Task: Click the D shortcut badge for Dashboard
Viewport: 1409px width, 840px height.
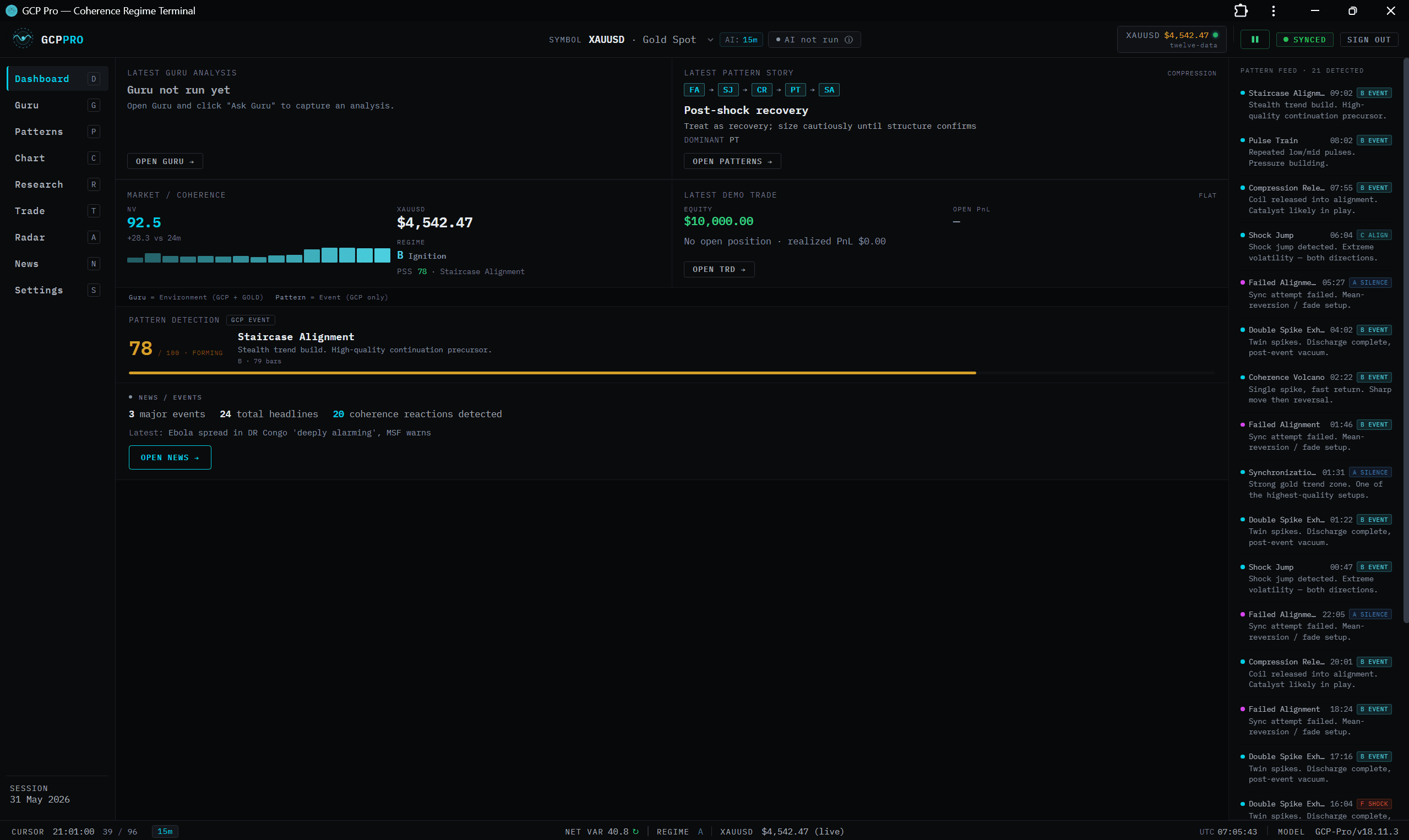Action: click(x=94, y=79)
